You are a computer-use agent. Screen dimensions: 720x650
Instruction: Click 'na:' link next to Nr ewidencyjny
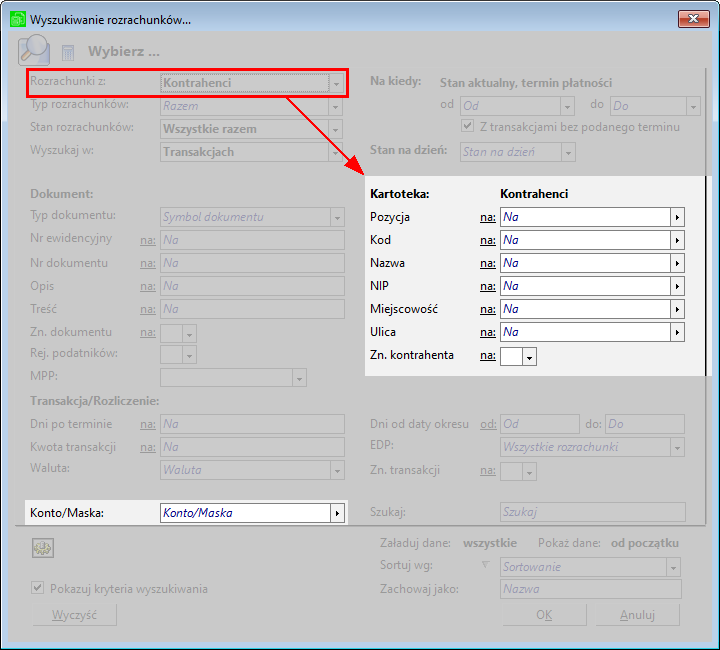click(148, 240)
